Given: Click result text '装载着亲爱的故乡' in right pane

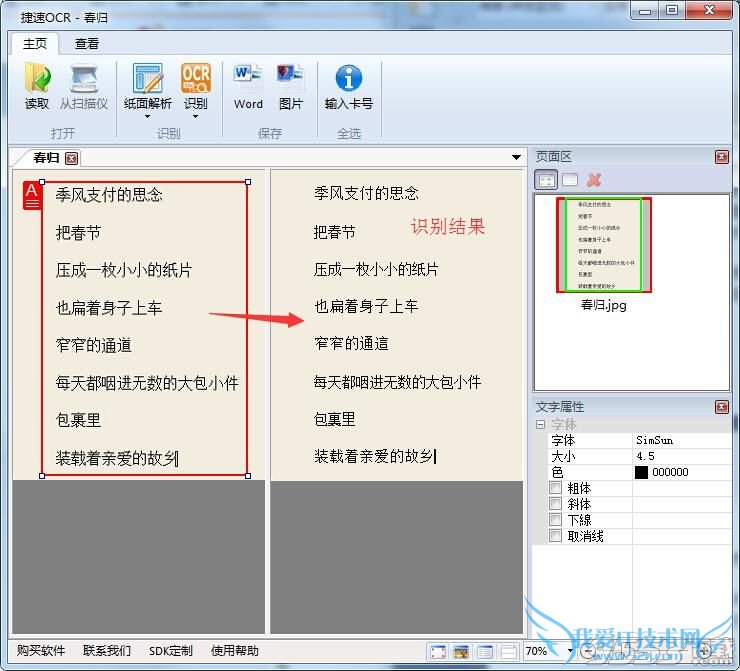Looking at the screenshot, I should click(374, 456).
